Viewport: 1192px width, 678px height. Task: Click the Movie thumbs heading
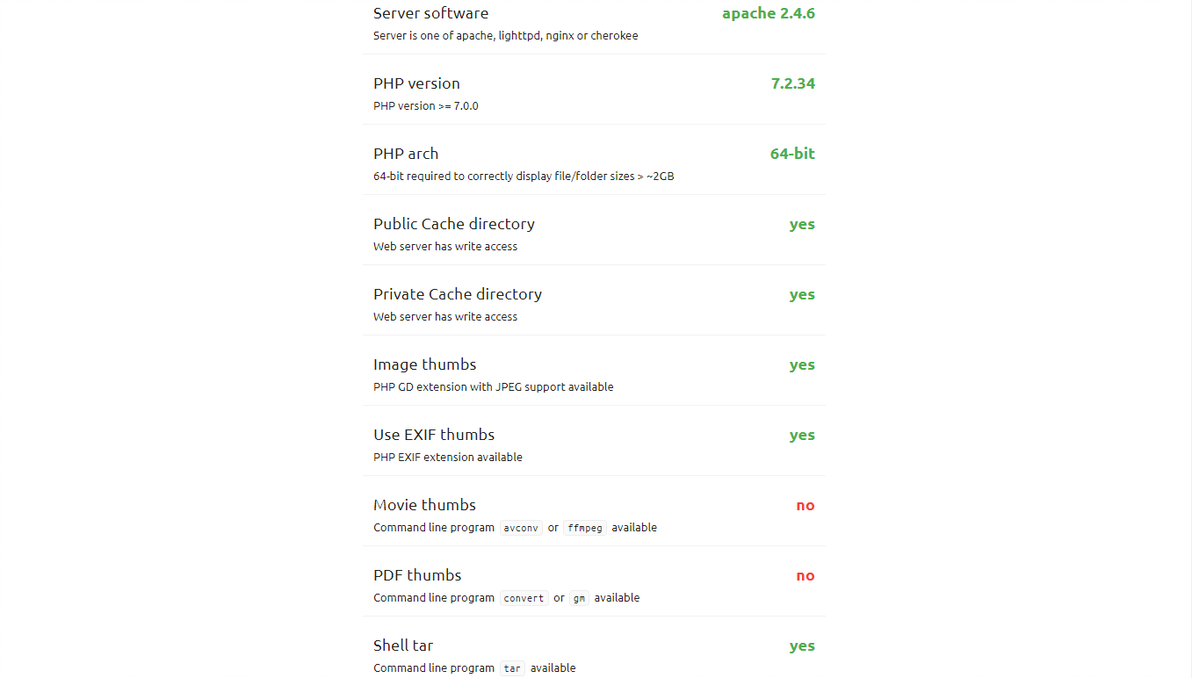(424, 505)
